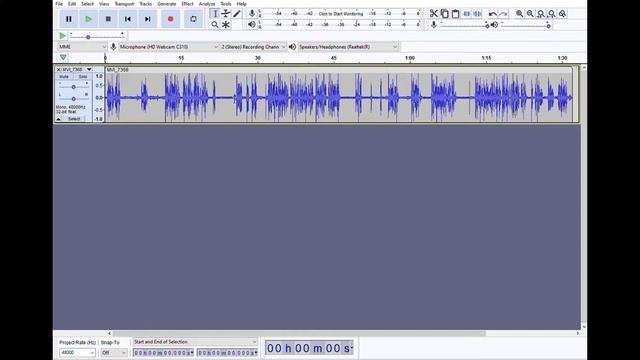Open the File menu
This screenshot has height=360, width=640.
point(59,4)
